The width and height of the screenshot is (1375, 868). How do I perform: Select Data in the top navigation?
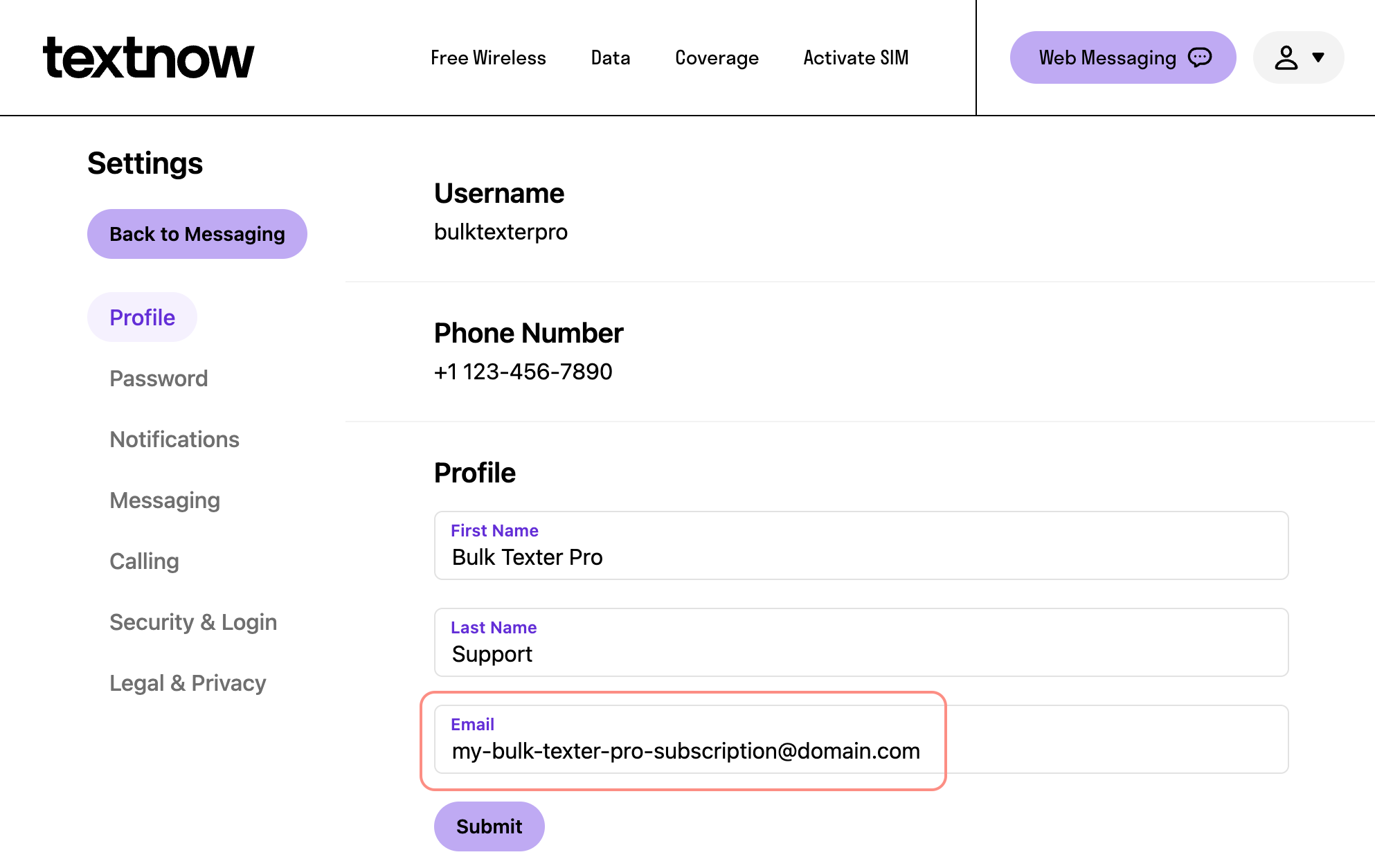point(610,57)
